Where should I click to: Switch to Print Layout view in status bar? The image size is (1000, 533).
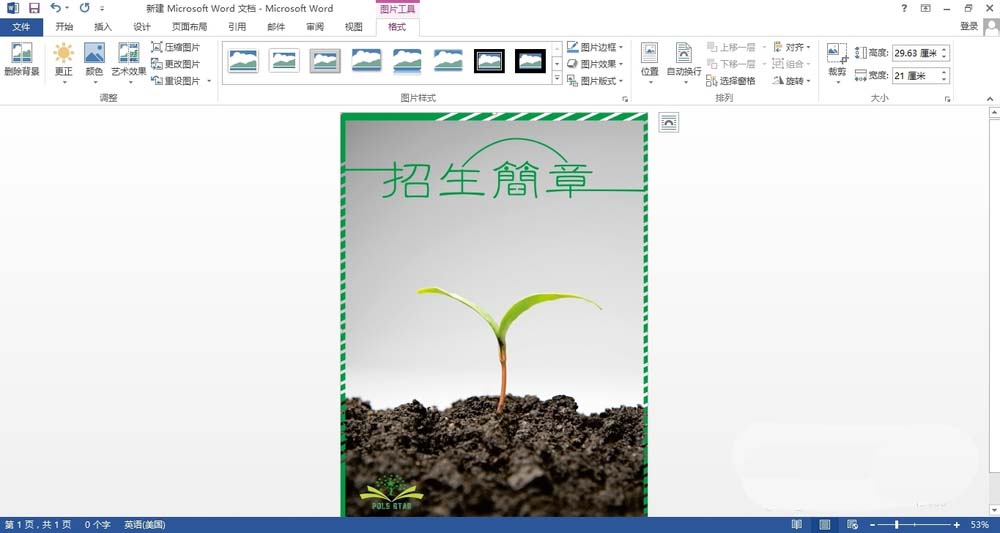click(x=824, y=525)
